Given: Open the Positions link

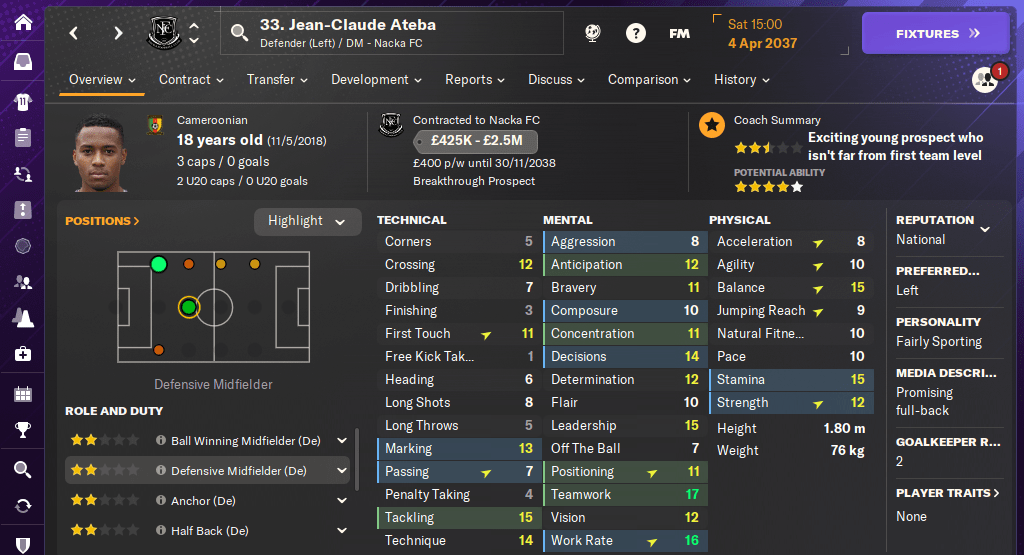Looking at the screenshot, I should (102, 221).
